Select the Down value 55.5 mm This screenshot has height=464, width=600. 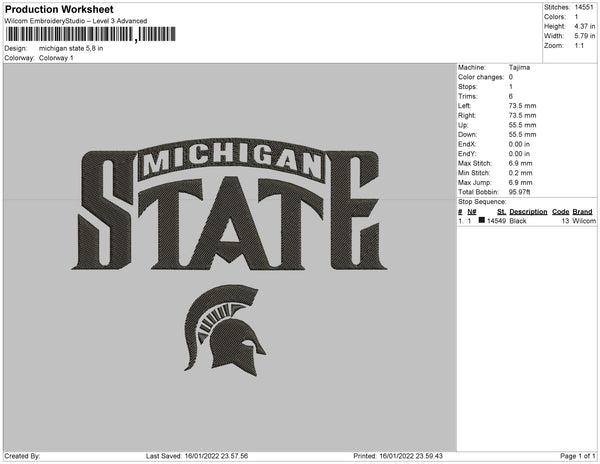tap(522, 135)
